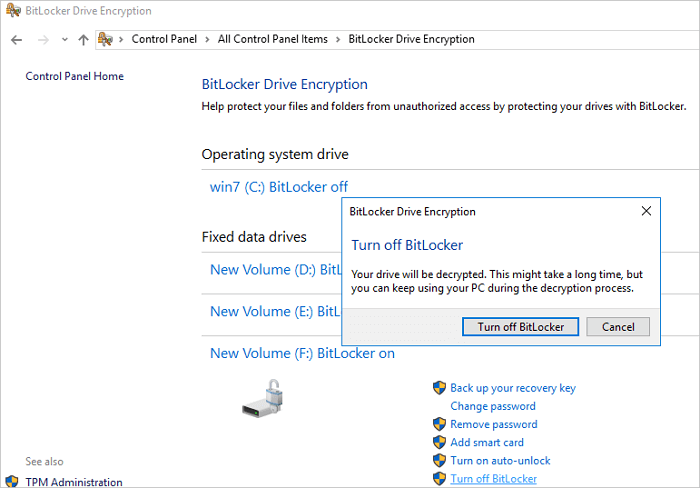Click the Control Panel icon in address bar

point(105,39)
